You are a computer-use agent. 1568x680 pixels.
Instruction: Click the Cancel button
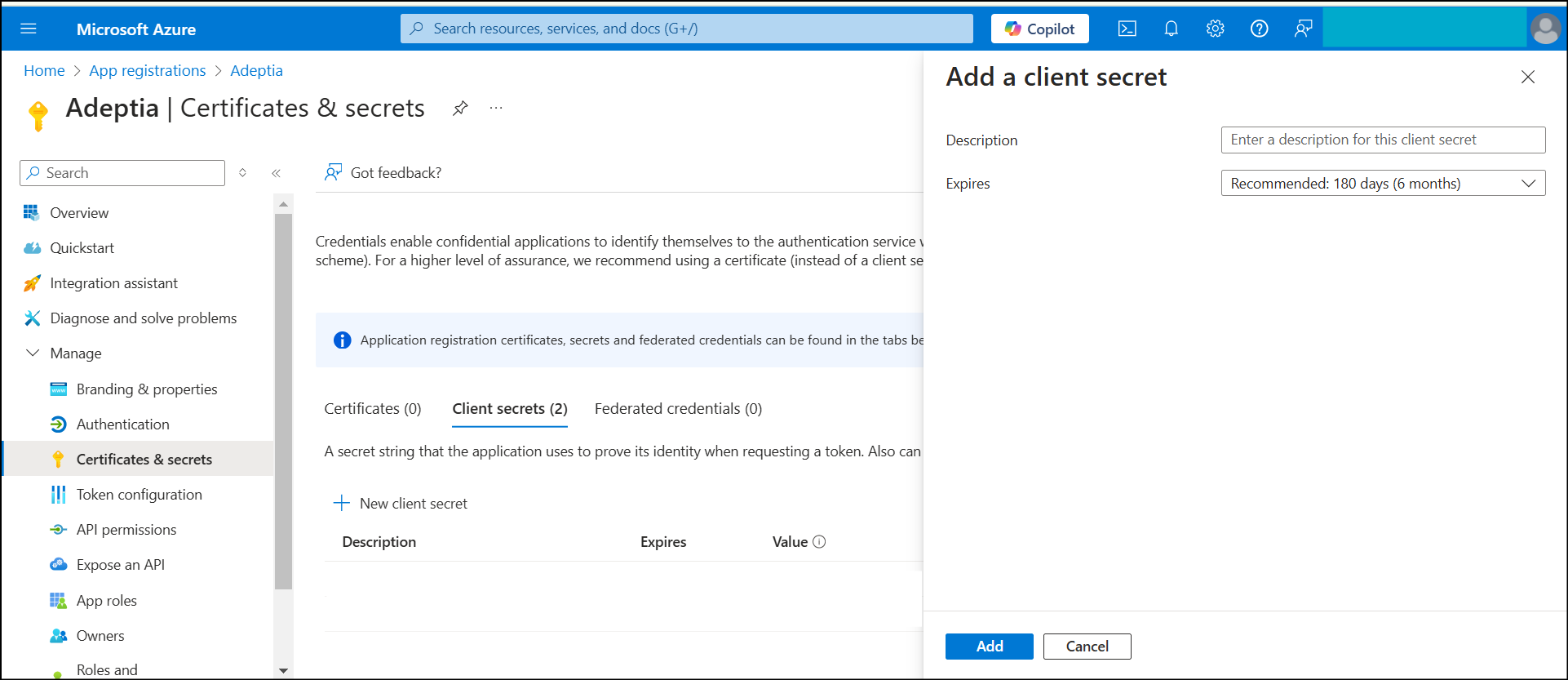tap(1087, 647)
